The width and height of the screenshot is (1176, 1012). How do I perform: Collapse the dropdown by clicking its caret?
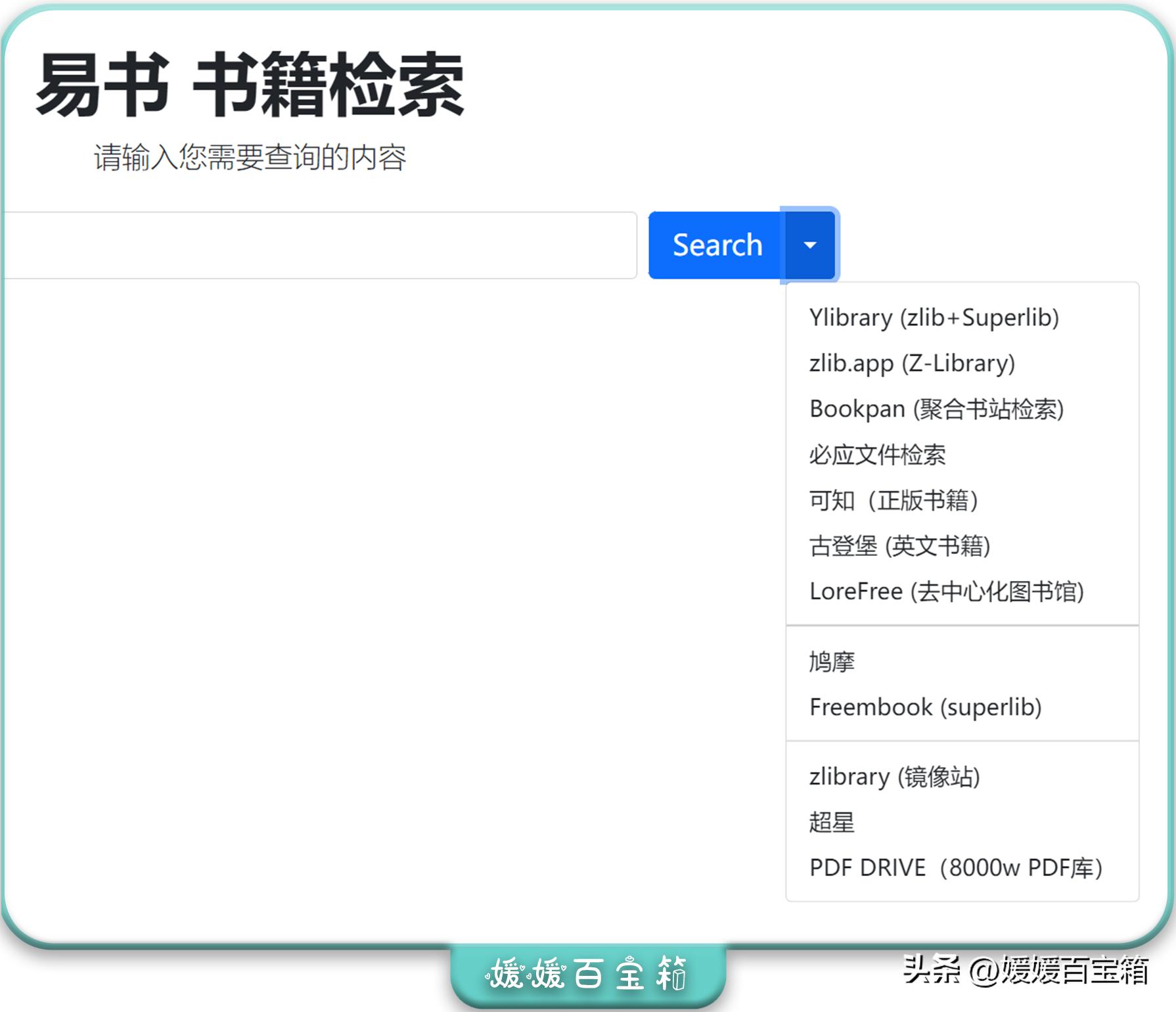click(809, 245)
